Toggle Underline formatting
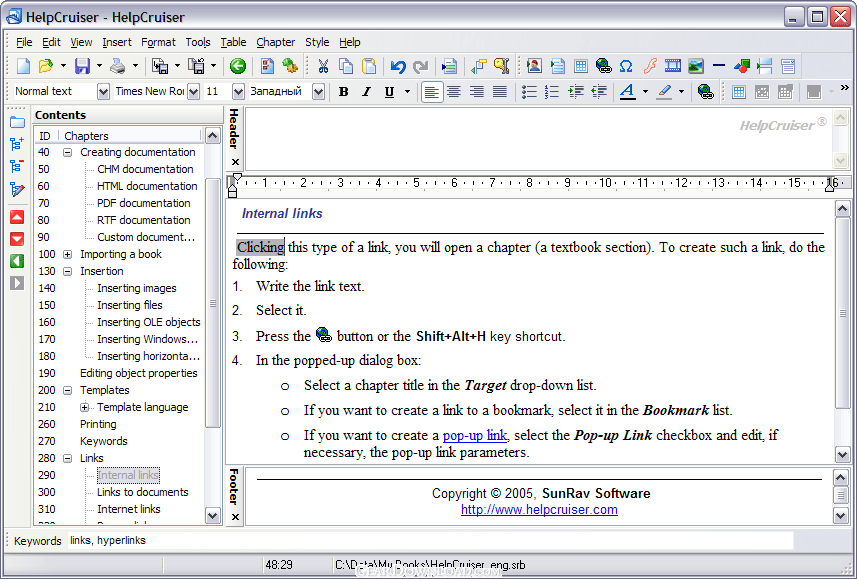The width and height of the screenshot is (857, 579). click(x=389, y=92)
